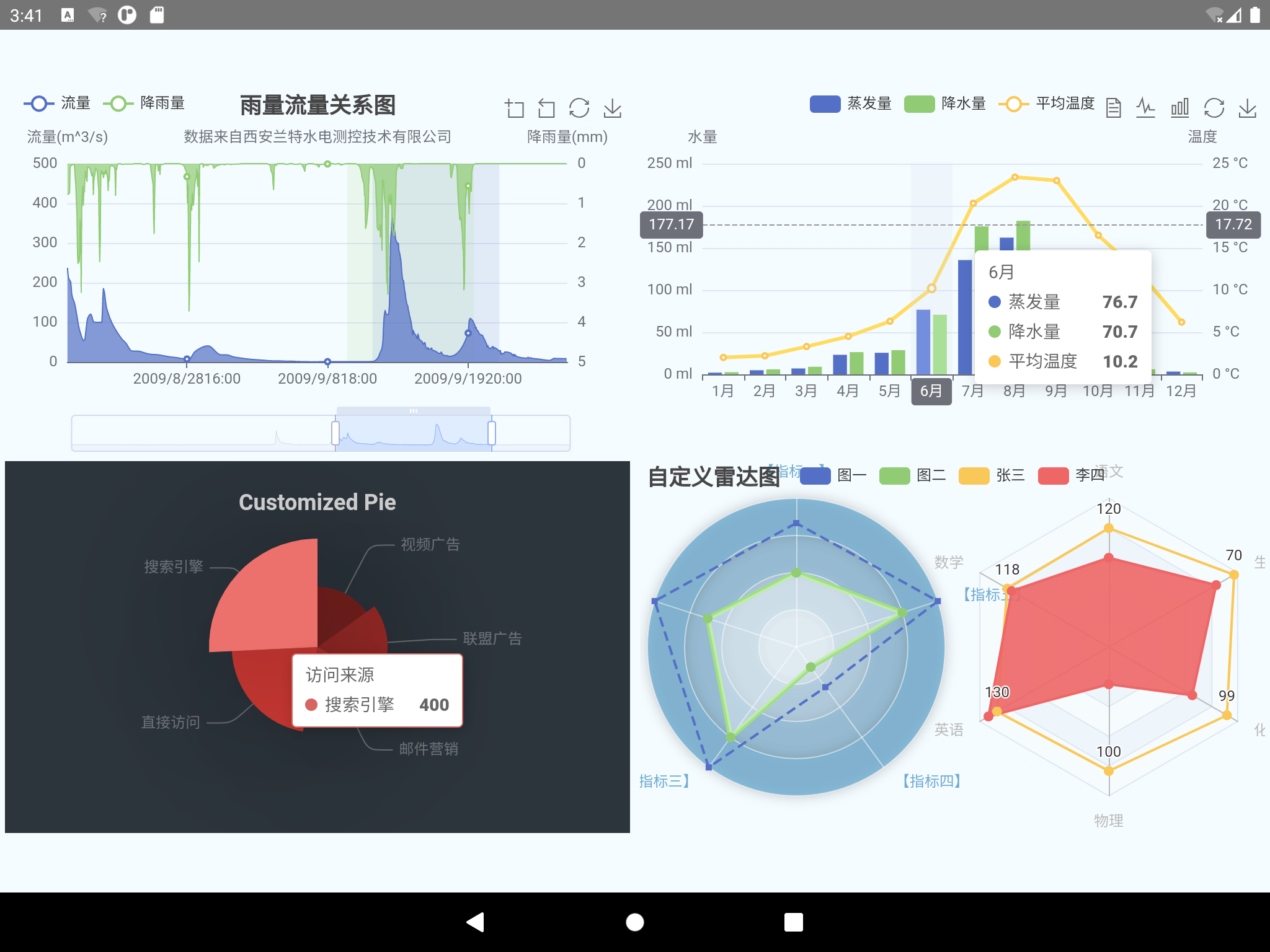The image size is (1270, 952).
Task: Click restore icon on rainfall chart
Action: 579,108
